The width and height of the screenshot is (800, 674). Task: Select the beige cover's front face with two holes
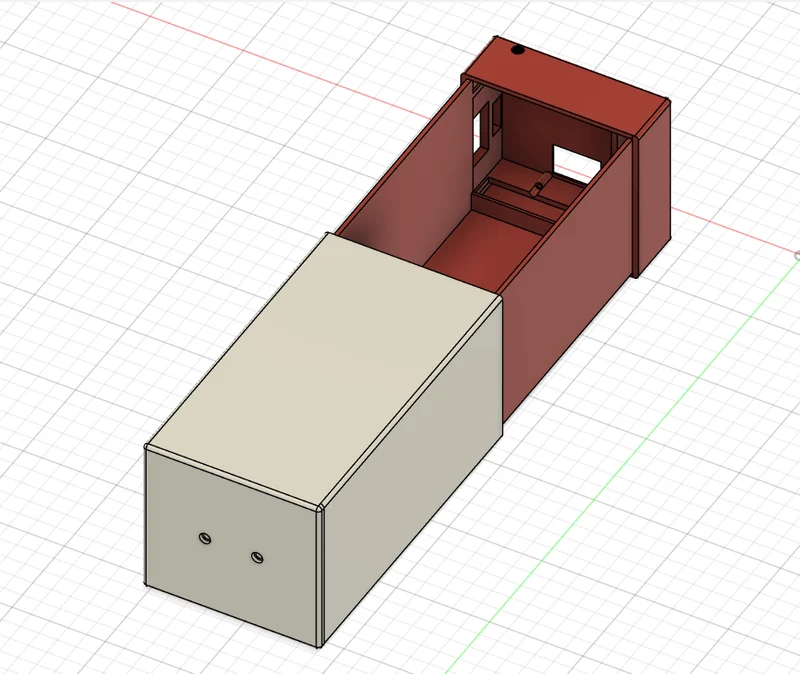click(234, 547)
